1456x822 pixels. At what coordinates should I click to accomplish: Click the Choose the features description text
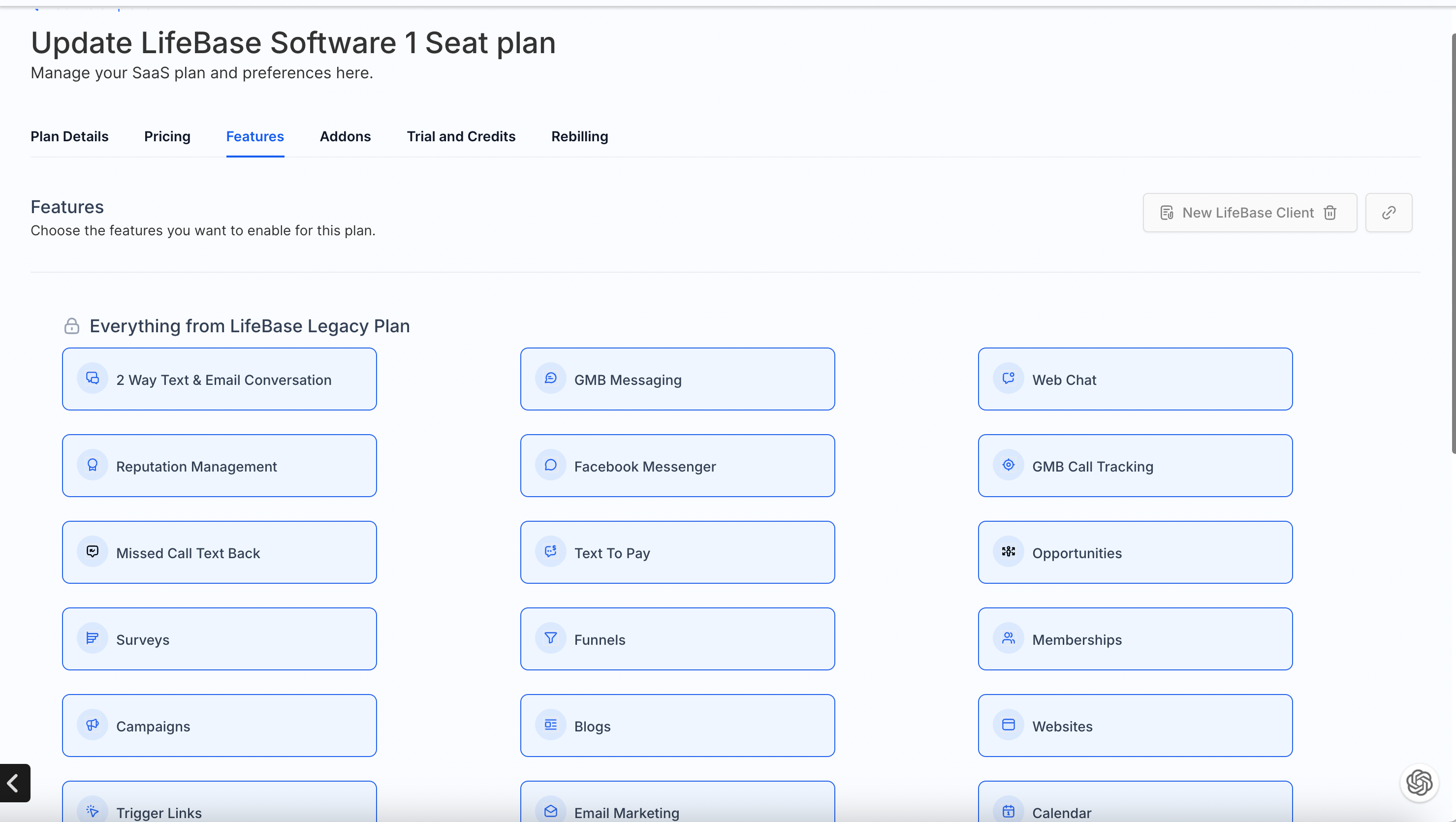point(203,231)
